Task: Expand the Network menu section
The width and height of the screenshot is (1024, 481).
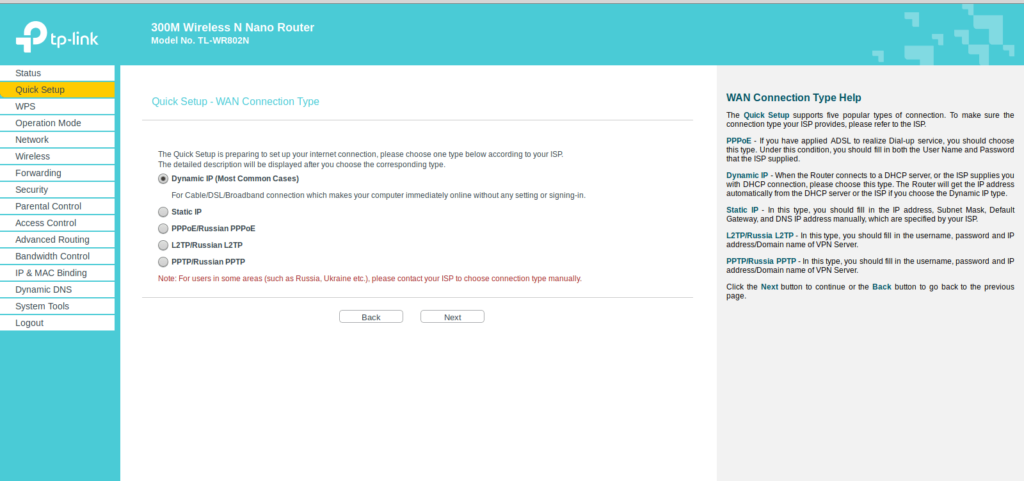Action: click(x=32, y=140)
